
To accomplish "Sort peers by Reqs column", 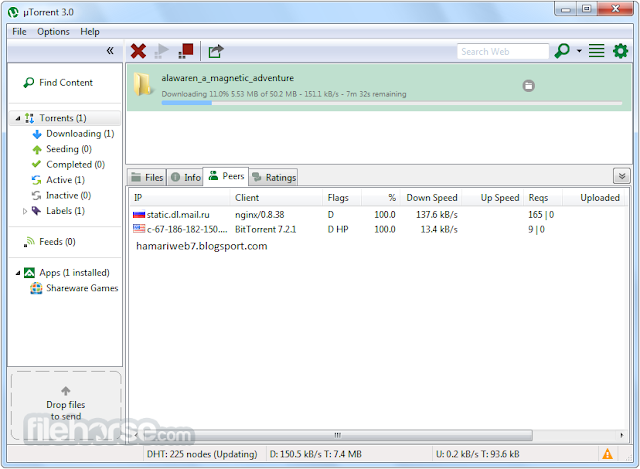I will pos(543,198).
